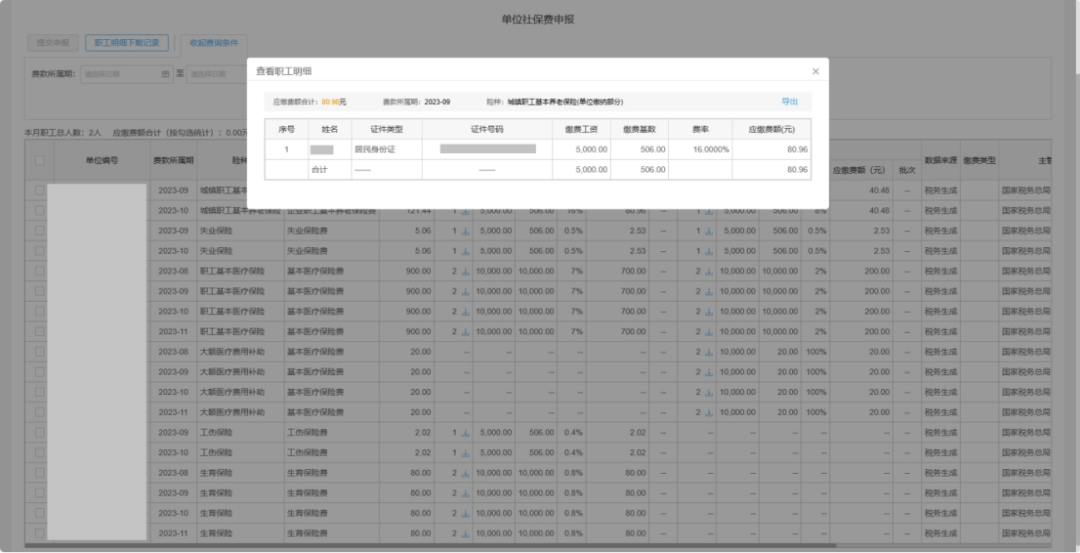
Task: Click first download icon in 2023-09 职工基本医疗保险 row
Action: point(465,291)
